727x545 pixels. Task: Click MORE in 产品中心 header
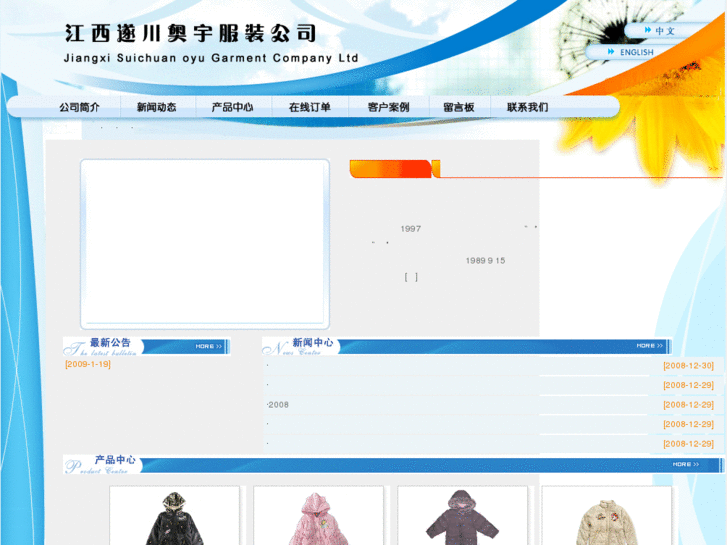(x=686, y=464)
